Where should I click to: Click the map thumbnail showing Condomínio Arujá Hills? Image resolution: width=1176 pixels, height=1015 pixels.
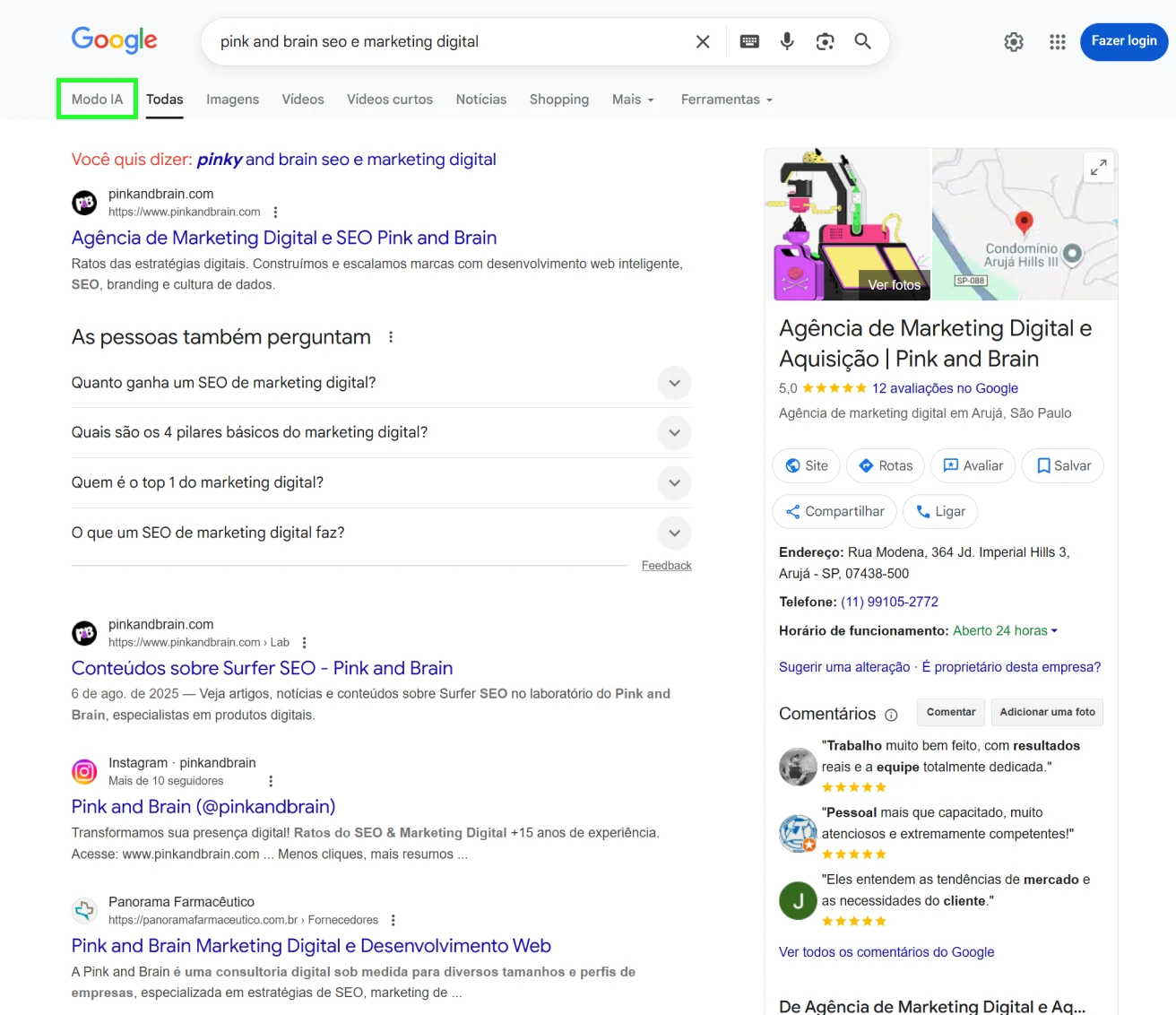pos(1025,224)
